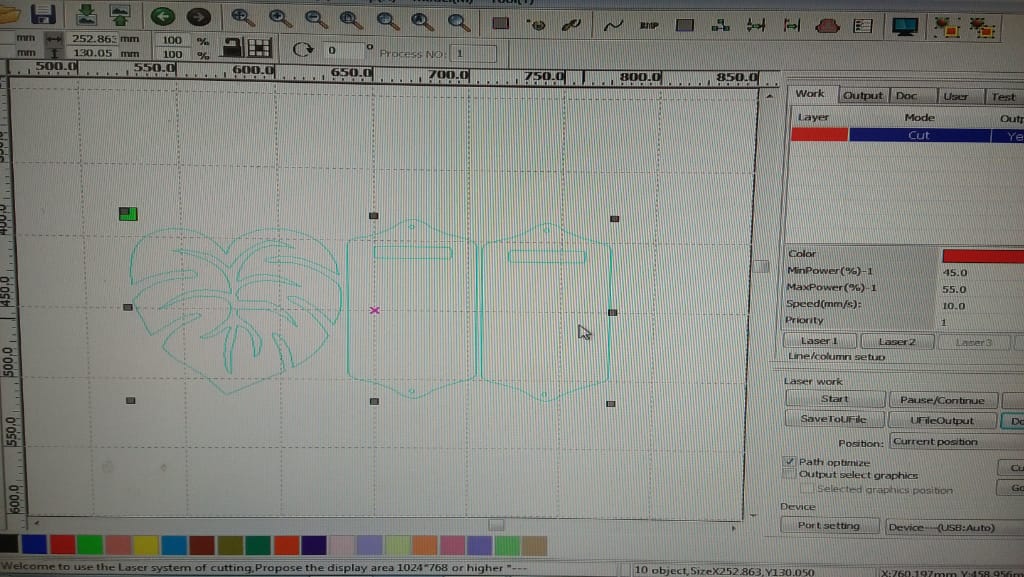Click the dark Redo forward arrow

[x=199, y=16]
